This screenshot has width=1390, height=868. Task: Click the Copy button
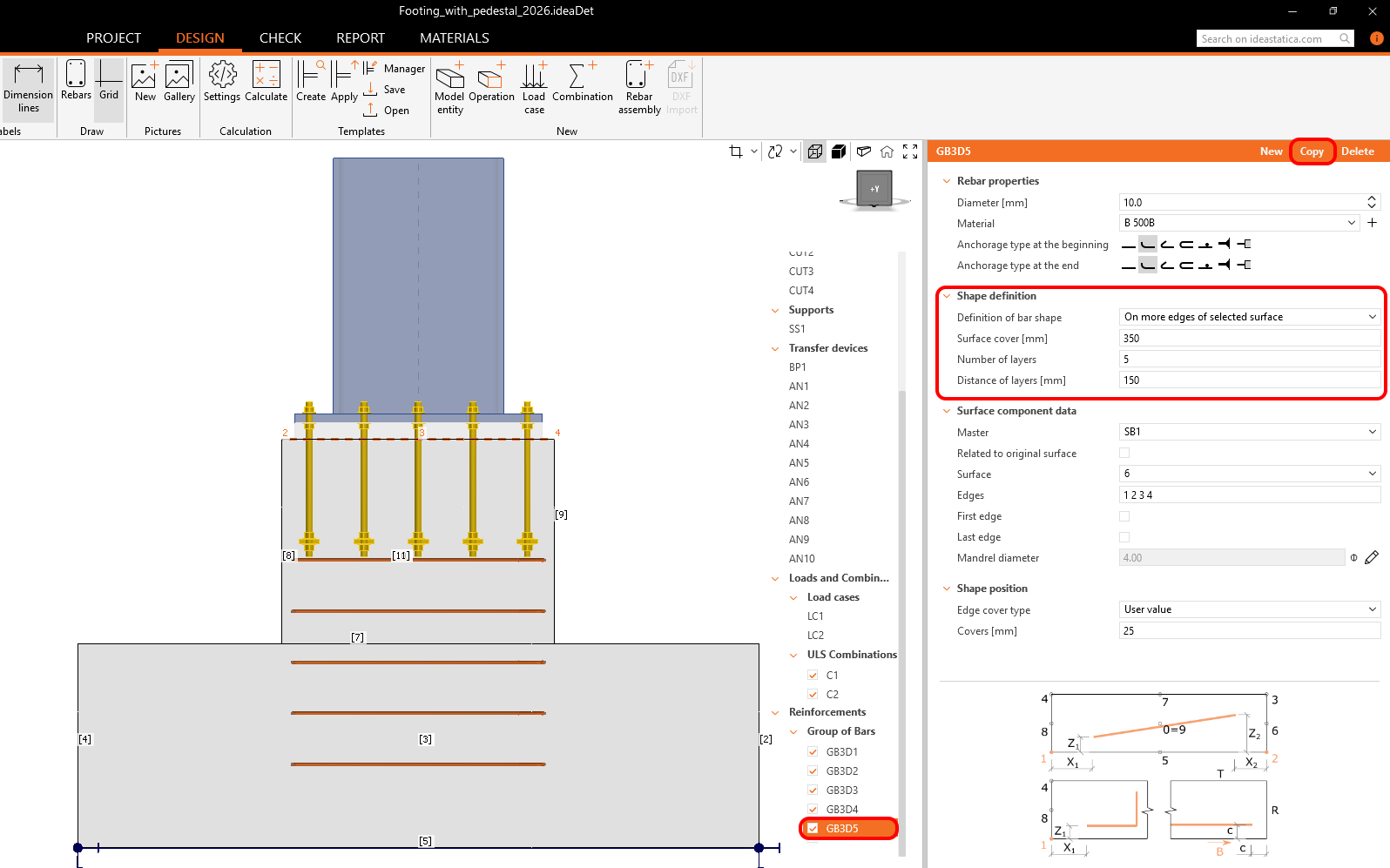[1312, 151]
